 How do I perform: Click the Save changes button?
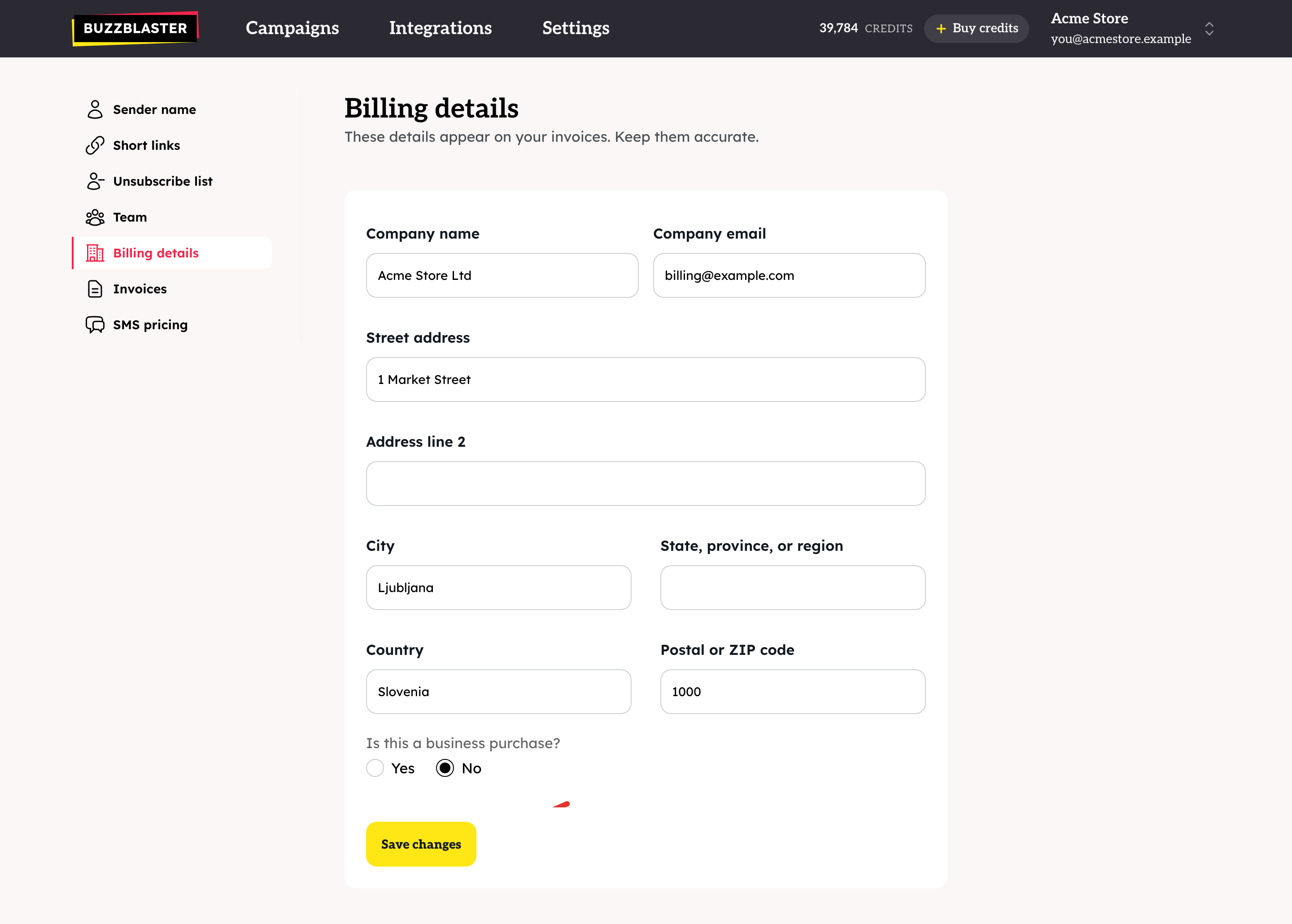point(421,844)
